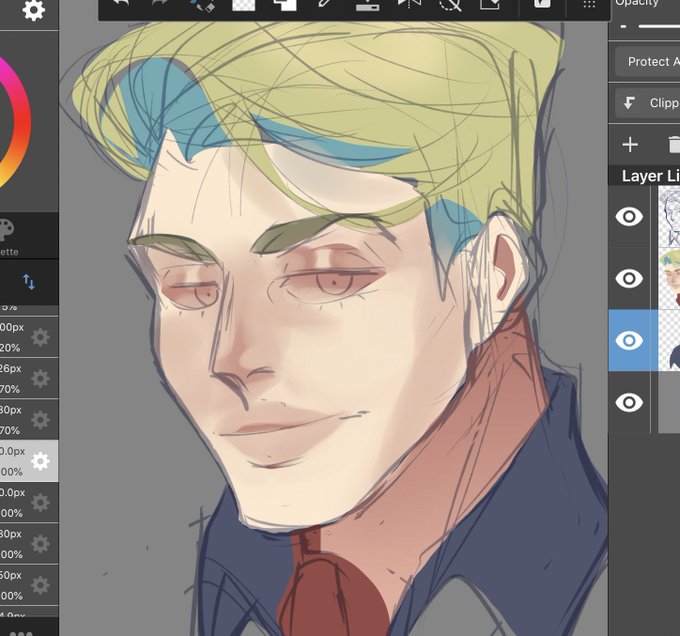Select the colored face layer thumbnail

coord(669,278)
